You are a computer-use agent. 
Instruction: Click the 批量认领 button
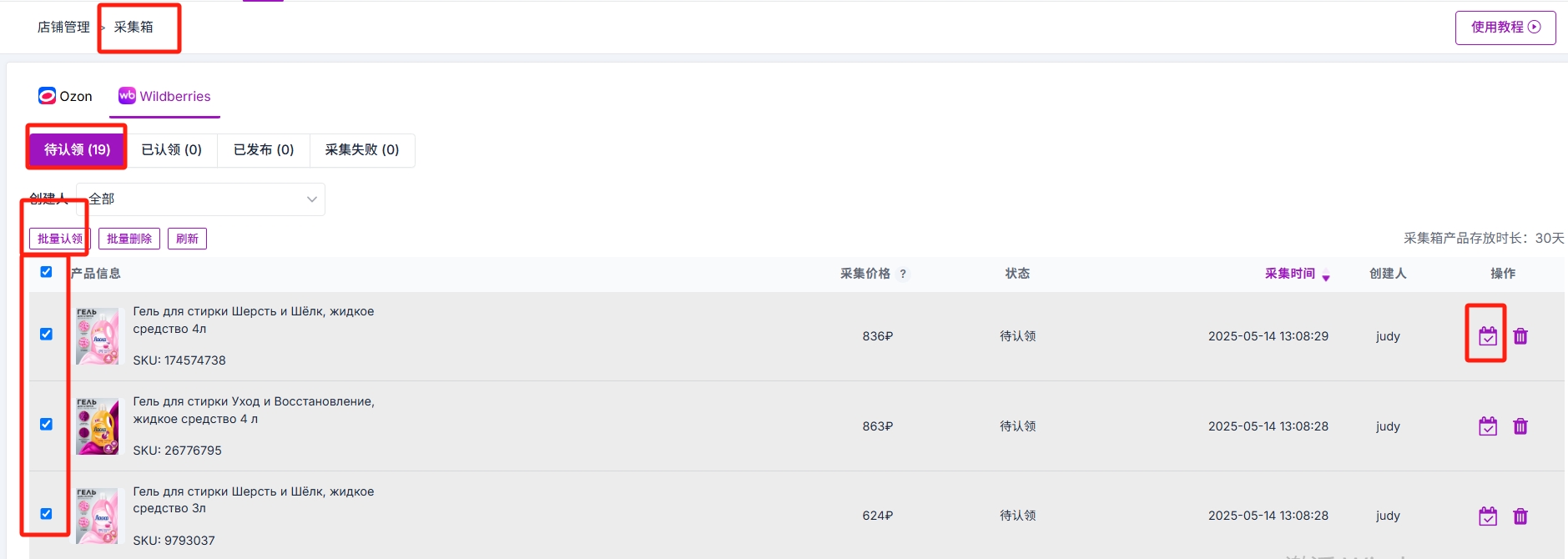click(60, 239)
